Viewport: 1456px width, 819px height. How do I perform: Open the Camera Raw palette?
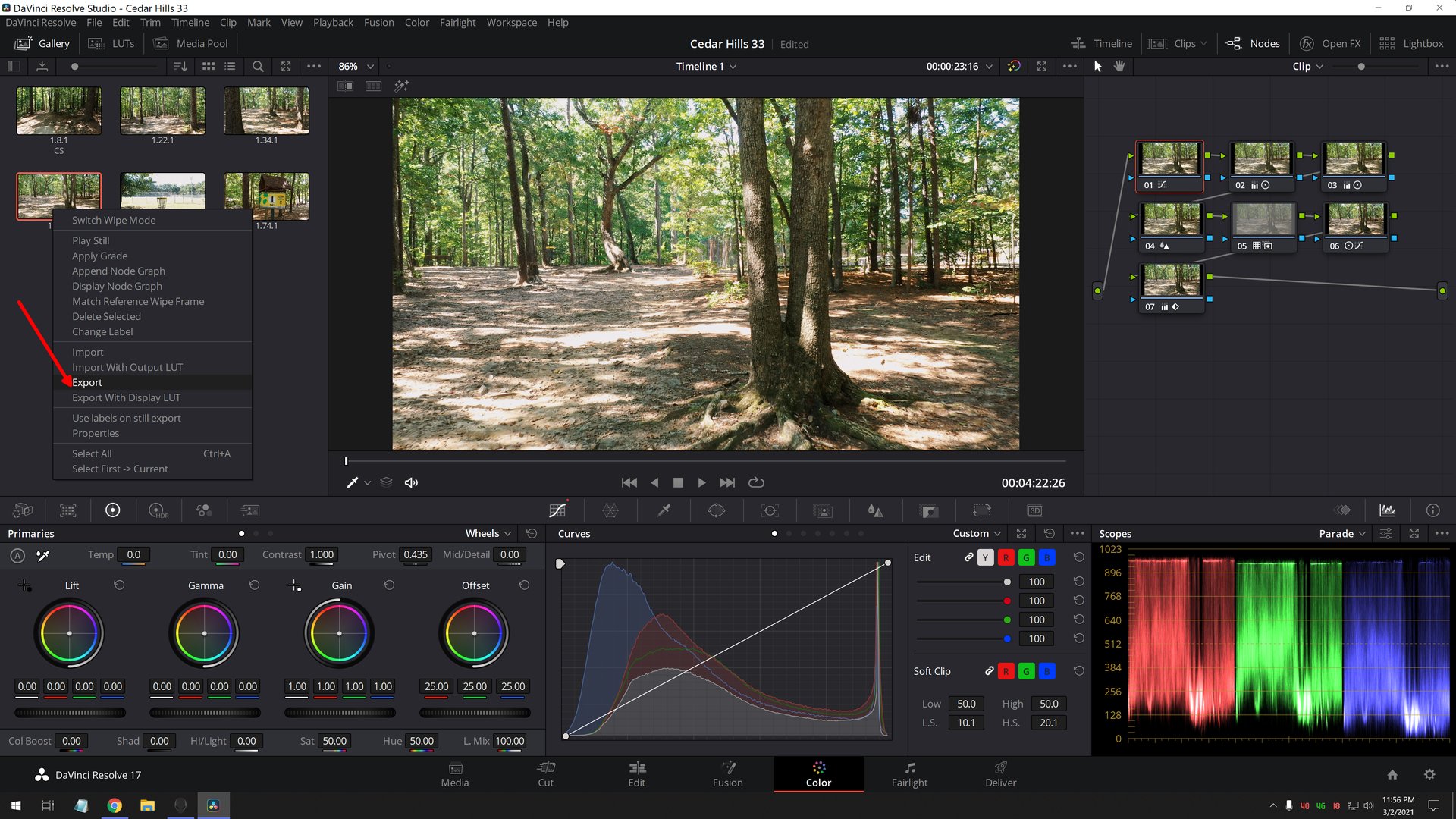coord(23,510)
